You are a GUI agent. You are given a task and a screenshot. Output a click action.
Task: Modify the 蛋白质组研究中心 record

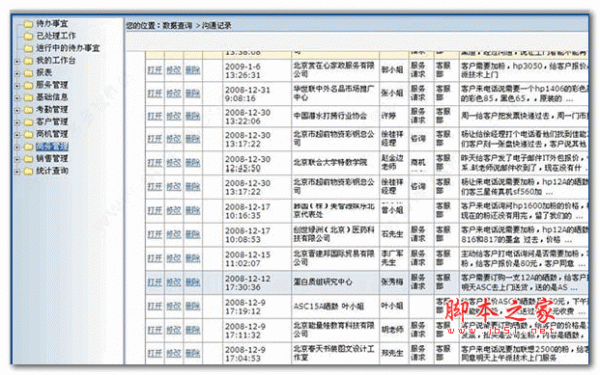click(x=174, y=282)
